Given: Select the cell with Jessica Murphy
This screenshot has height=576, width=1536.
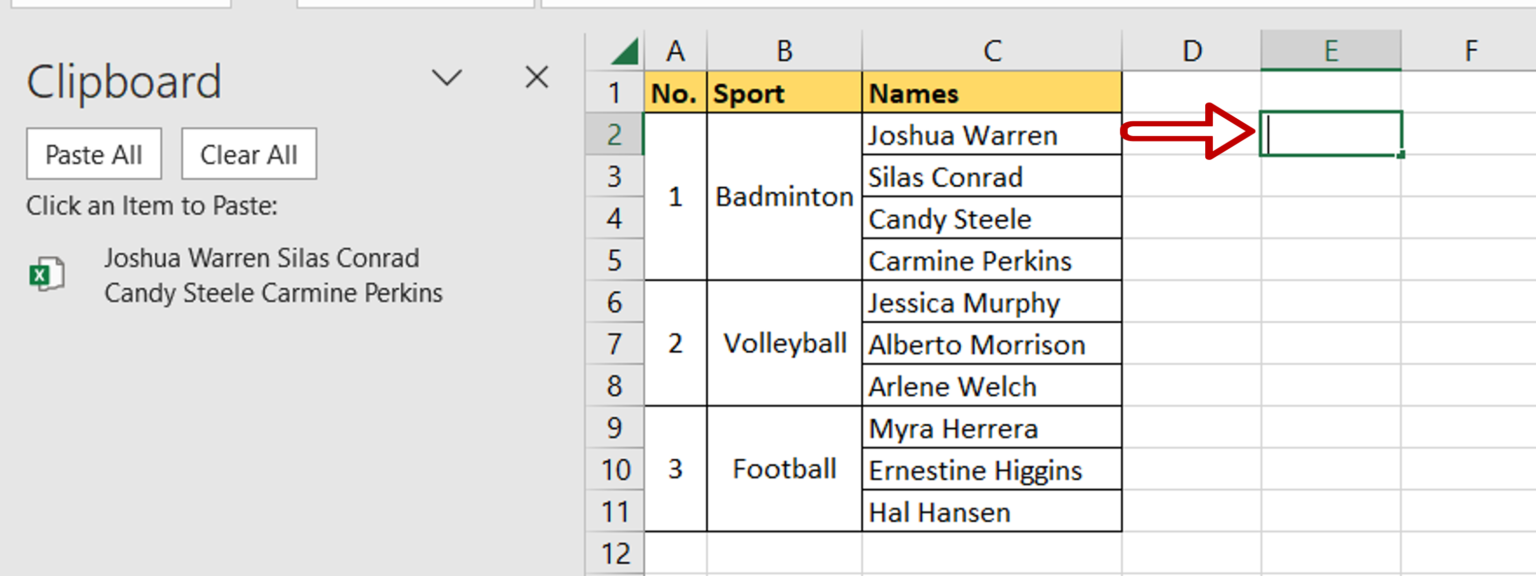Looking at the screenshot, I should point(991,302).
